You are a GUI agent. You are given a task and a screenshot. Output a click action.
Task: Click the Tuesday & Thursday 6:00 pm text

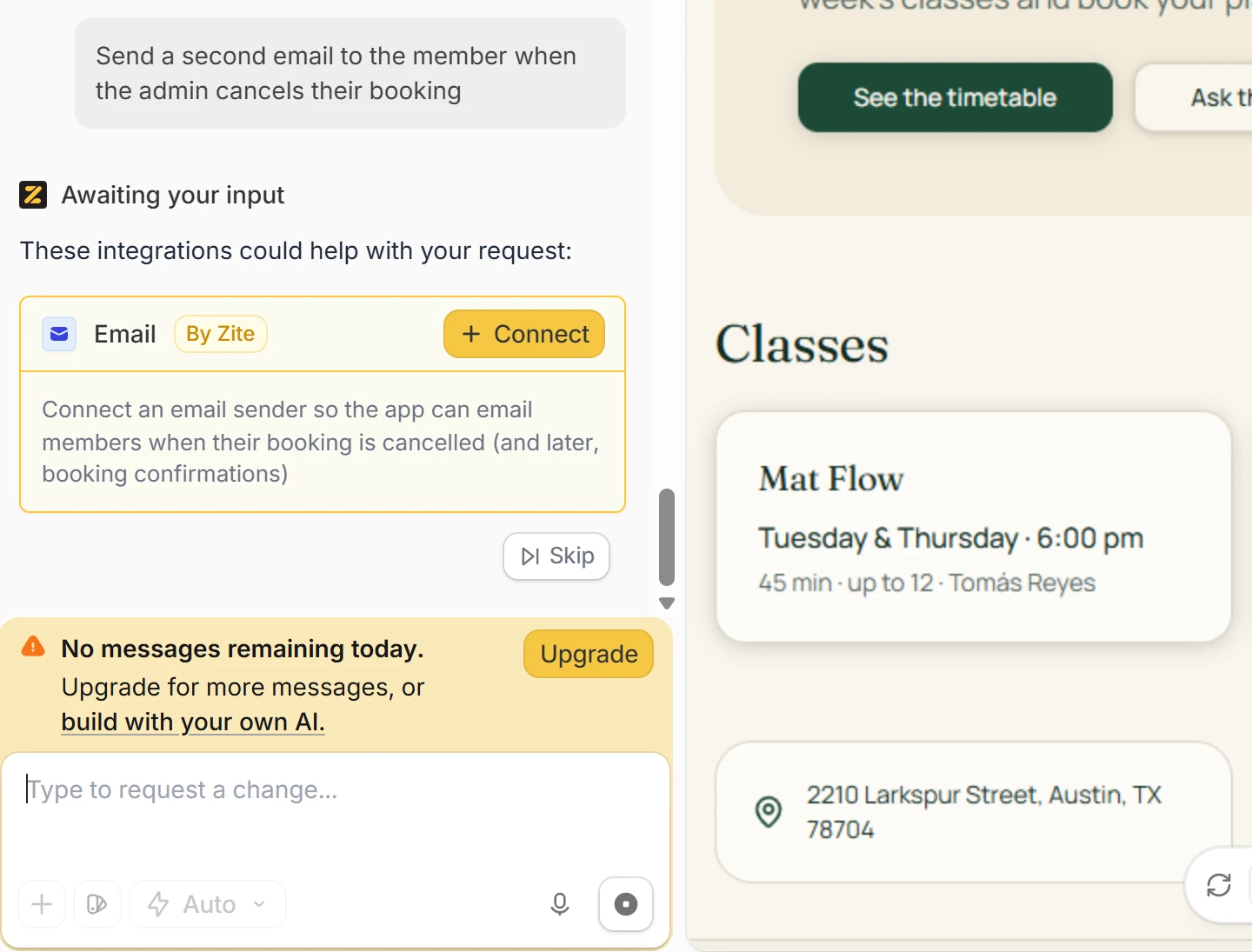[x=950, y=538]
